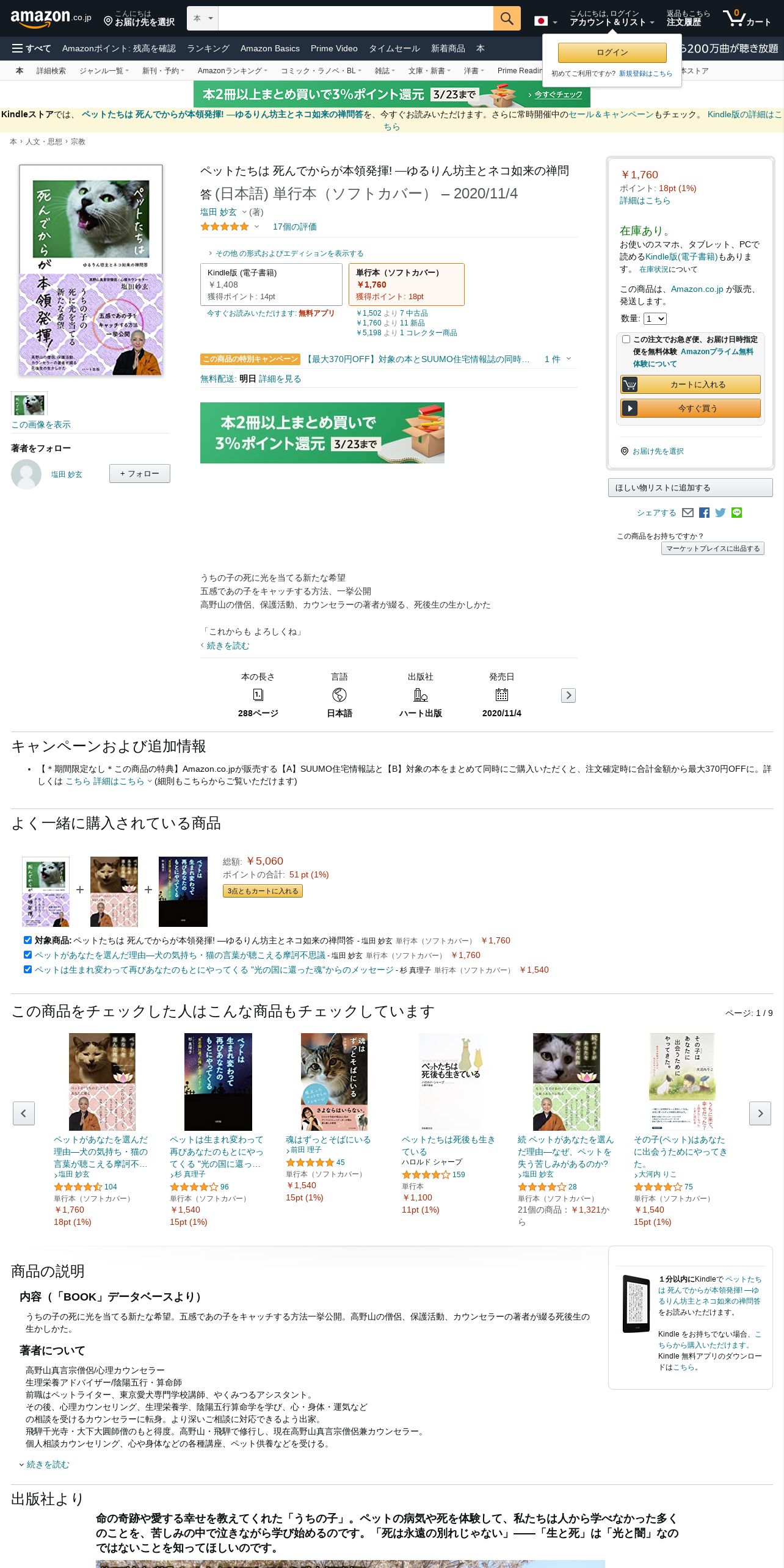Click the main search text field
This screenshot has height=1568, width=784.
(355, 18)
